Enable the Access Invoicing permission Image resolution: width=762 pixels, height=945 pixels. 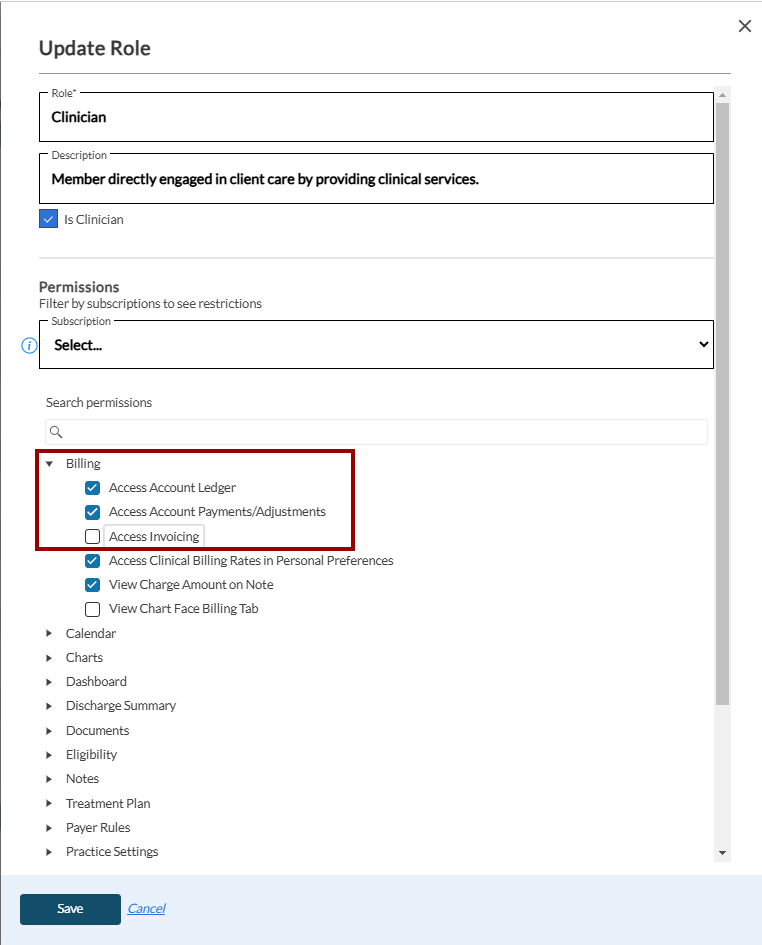point(93,537)
